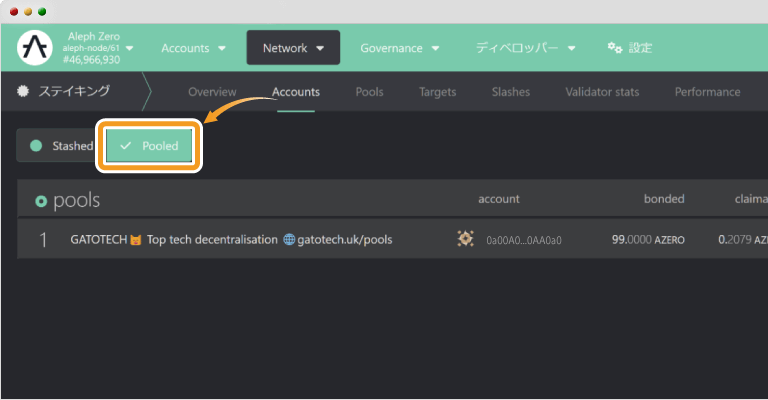Open the Accounts dropdown in top bar

tap(193, 48)
